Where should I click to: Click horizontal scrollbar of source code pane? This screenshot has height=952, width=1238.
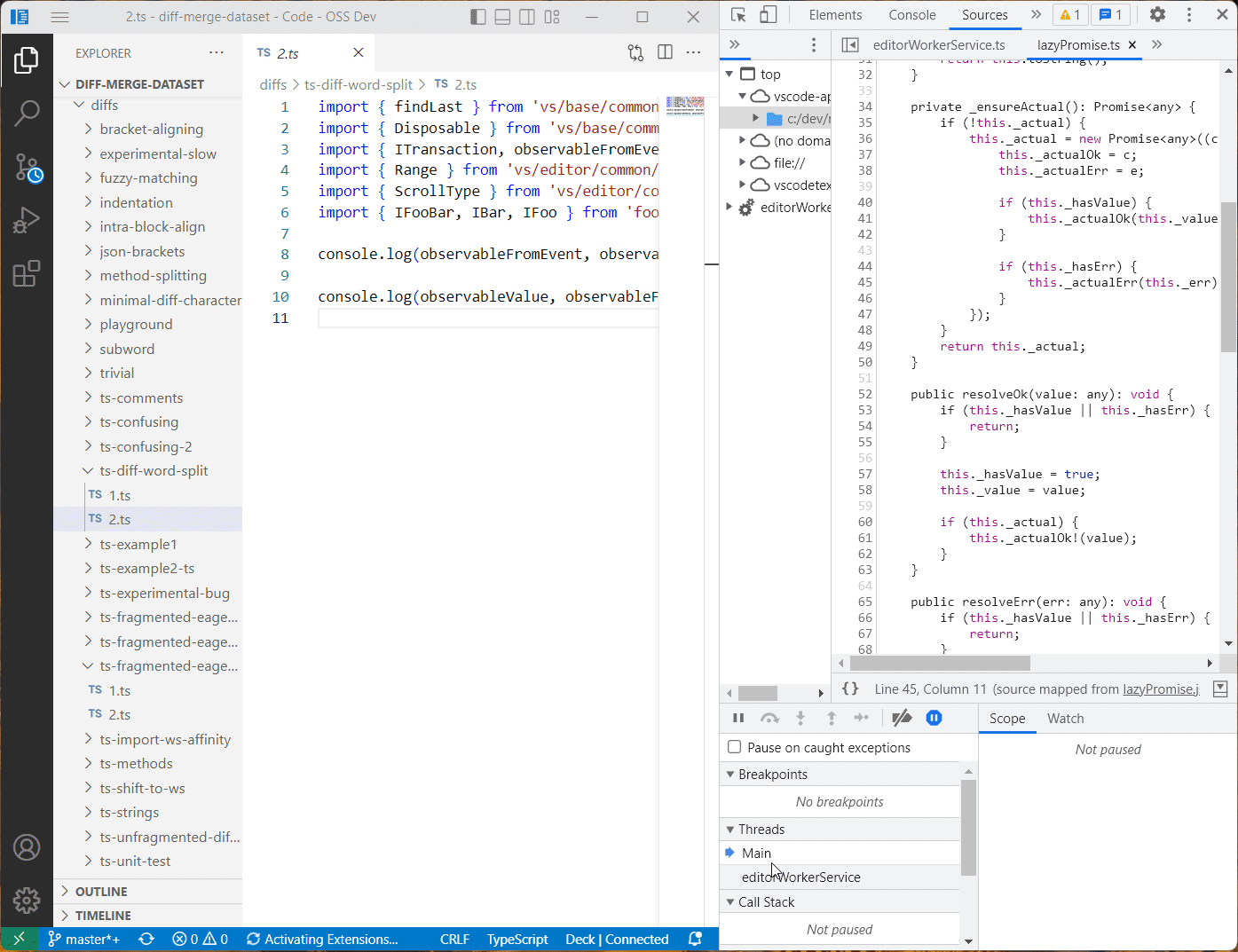tap(940, 663)
